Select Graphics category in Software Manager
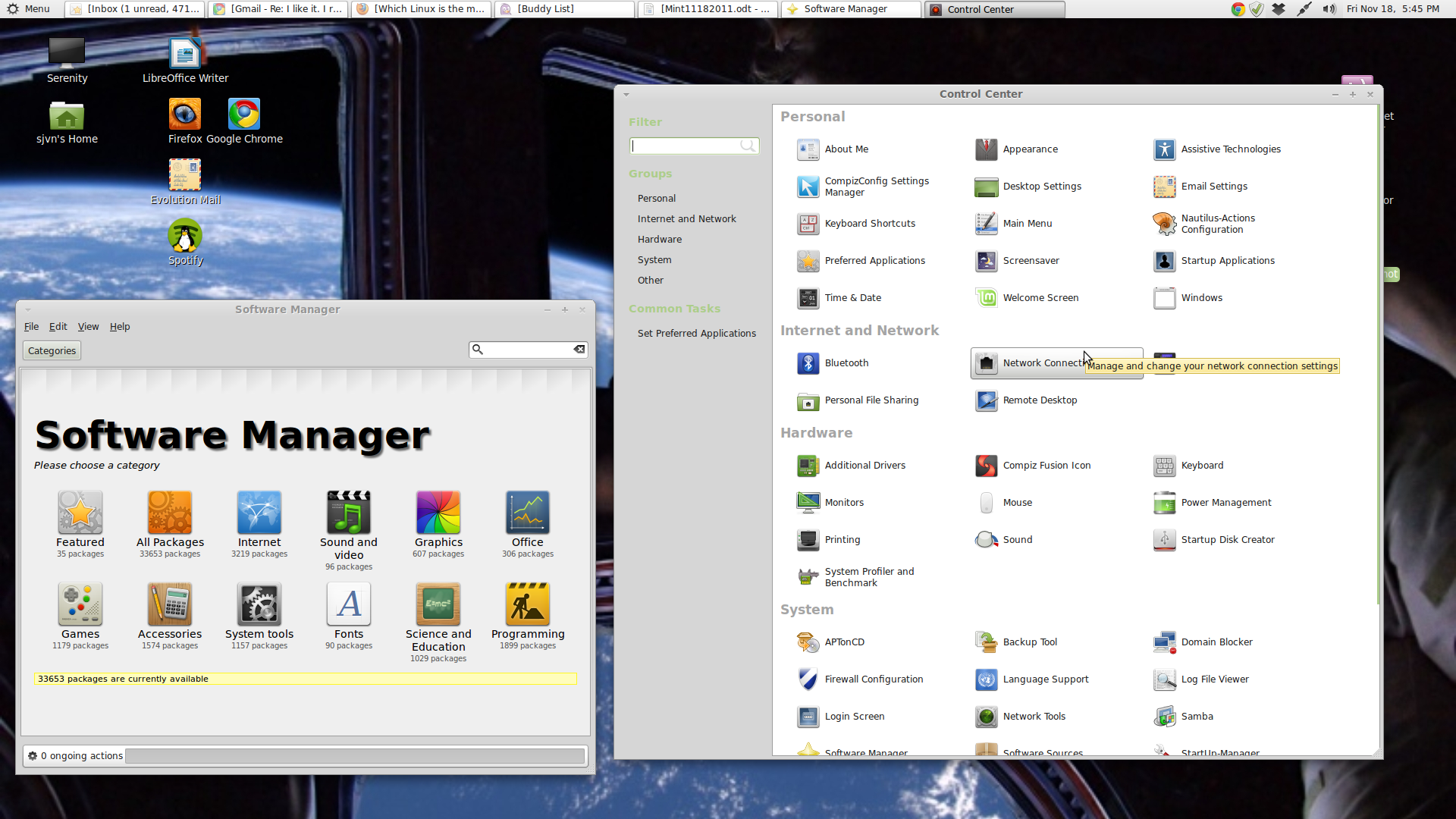Image resolution: width=1456 pixels, height=819 pixels. tap(438, 525)
